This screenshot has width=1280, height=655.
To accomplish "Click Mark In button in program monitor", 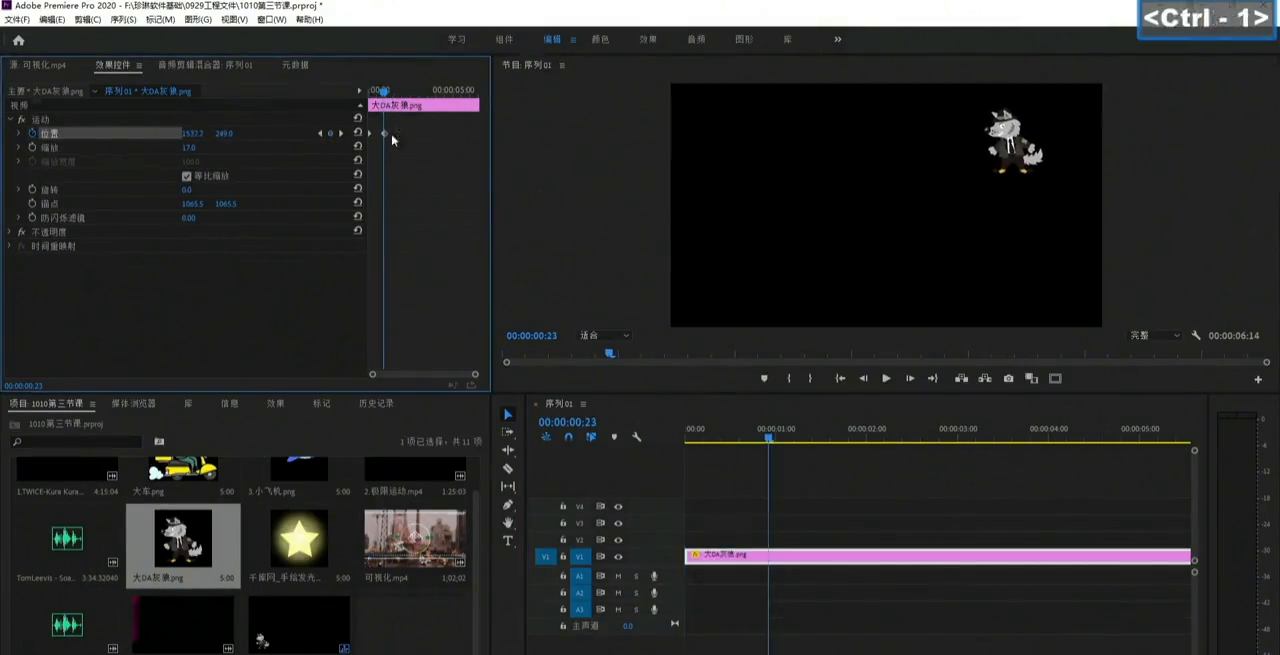I will coord(789,379).
